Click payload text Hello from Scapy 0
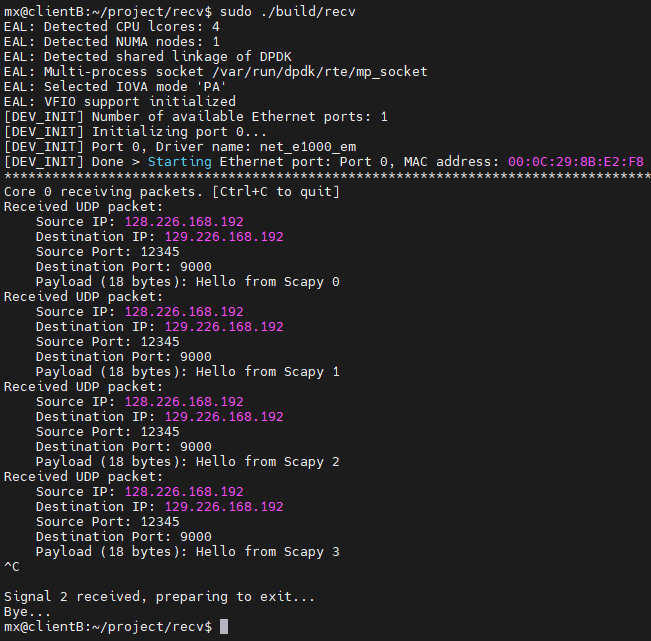 point(267,282)
